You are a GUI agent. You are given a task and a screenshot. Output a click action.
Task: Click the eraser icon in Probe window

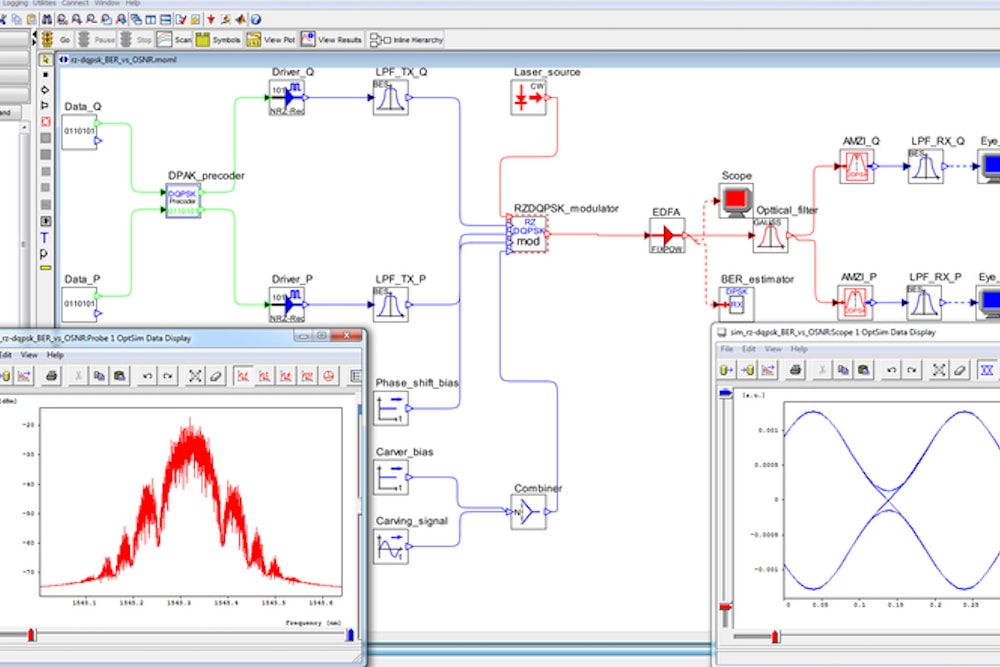click(216, 376)
